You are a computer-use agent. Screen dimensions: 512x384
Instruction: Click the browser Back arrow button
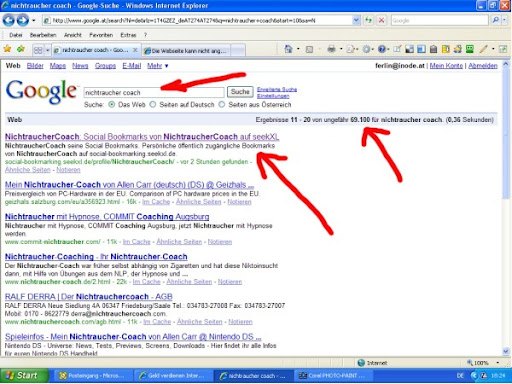pyautogui.click(x=9, y=20)
